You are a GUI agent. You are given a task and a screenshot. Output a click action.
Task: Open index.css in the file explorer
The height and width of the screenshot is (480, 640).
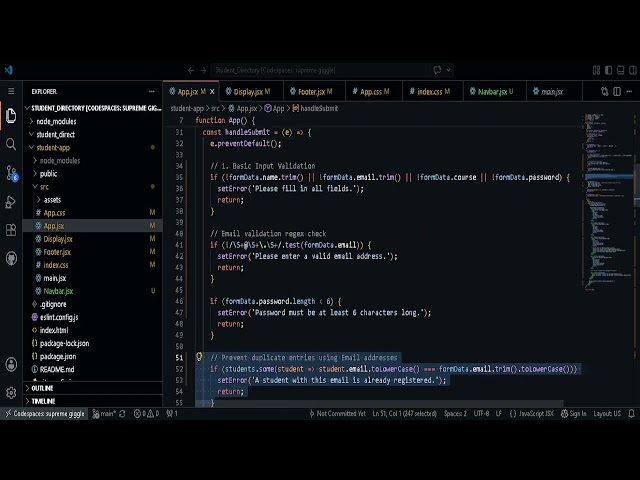93,265
